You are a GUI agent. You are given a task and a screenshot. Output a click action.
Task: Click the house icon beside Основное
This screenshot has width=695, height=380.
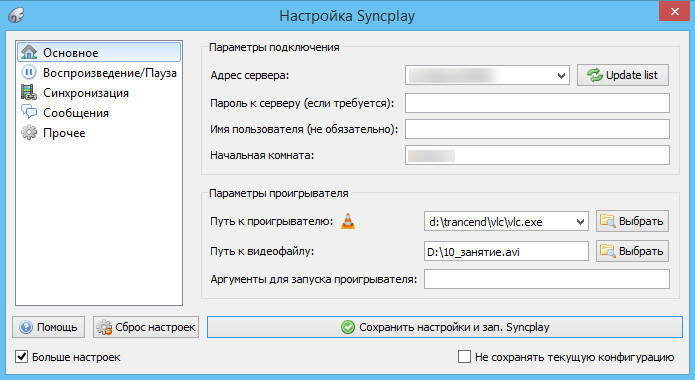click(29, 52)
